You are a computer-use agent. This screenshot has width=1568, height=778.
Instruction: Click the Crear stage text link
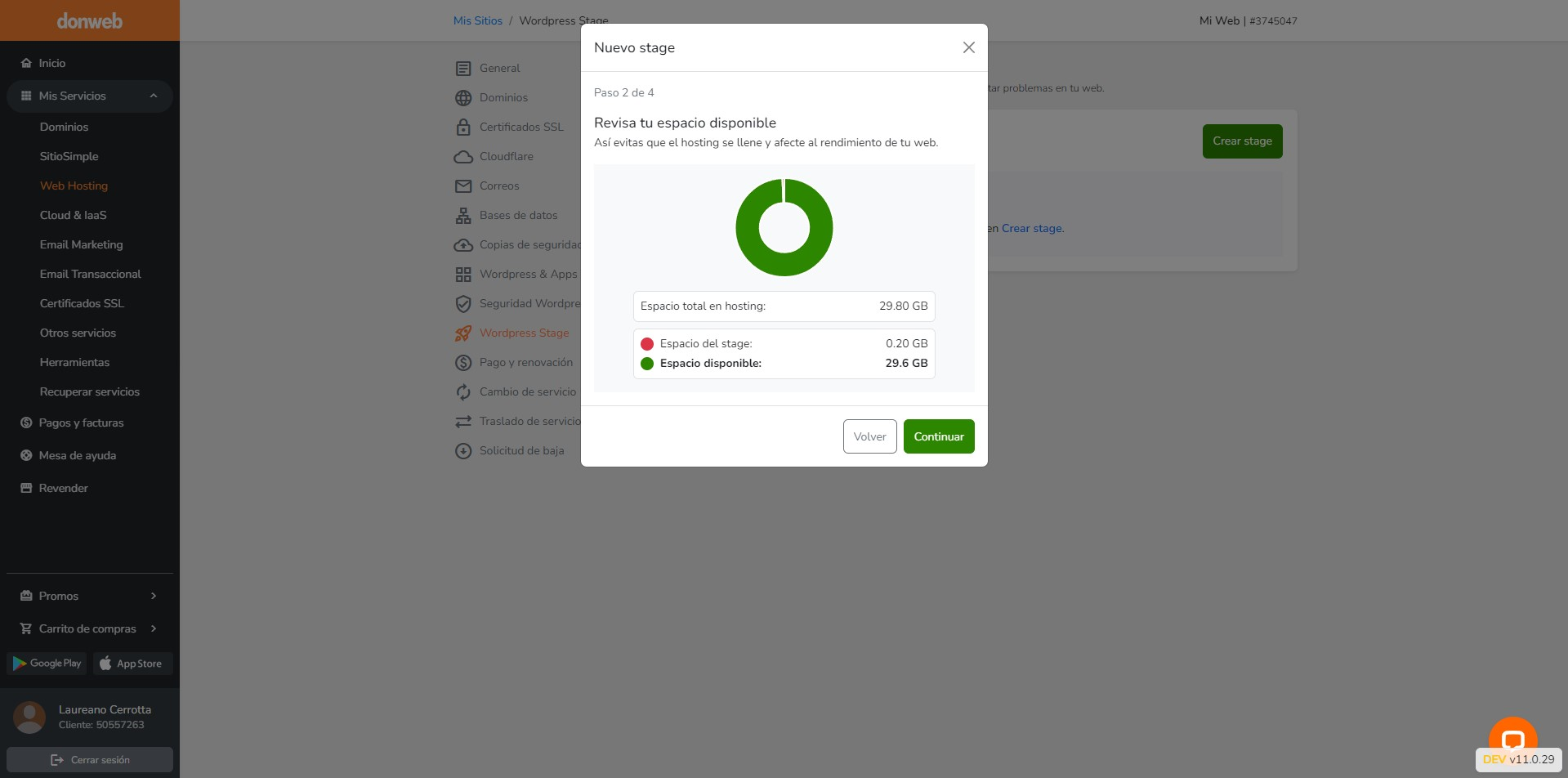1032,229
